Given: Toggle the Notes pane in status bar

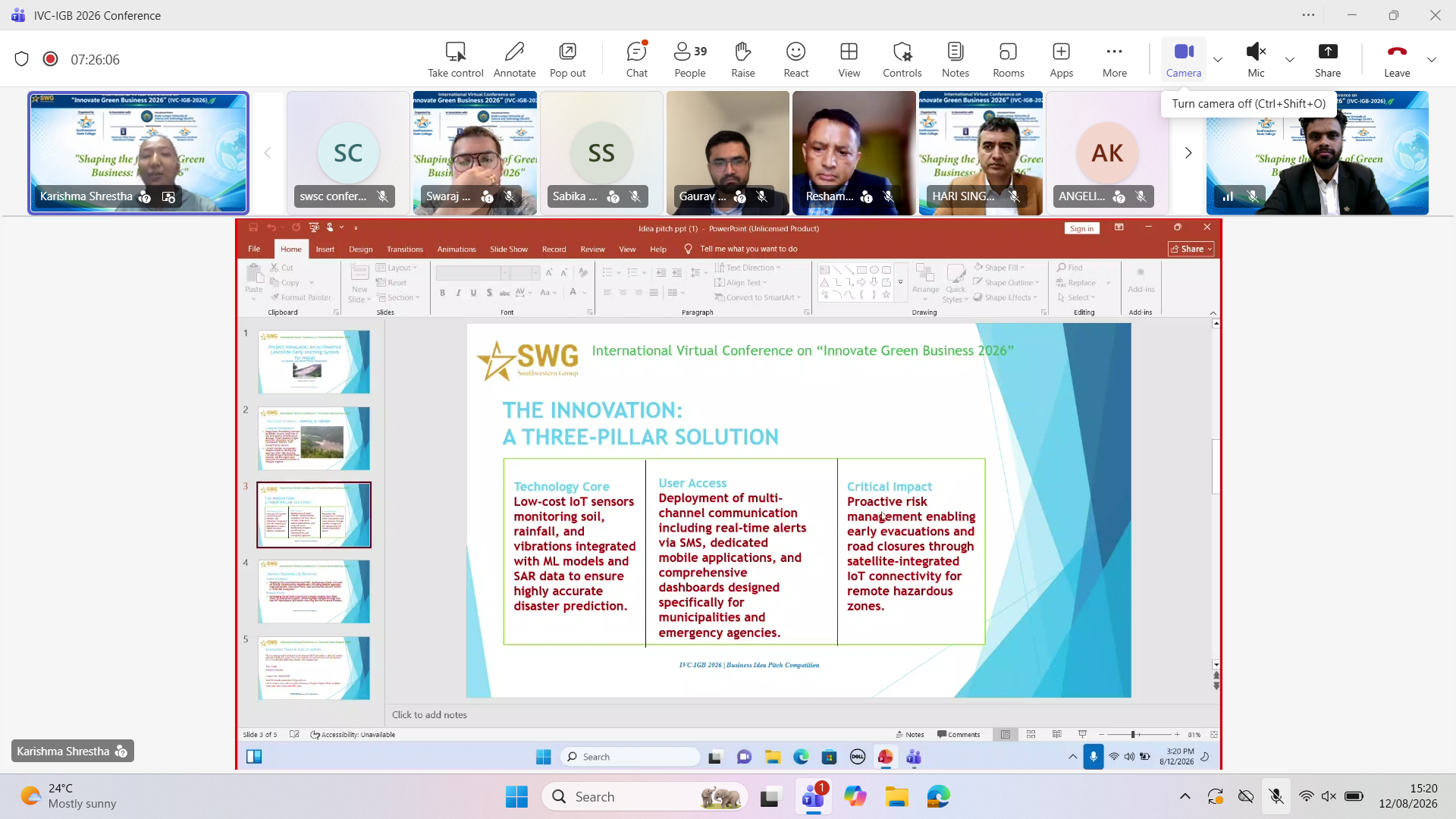Looking at the screenshot, I should [910, 734].
